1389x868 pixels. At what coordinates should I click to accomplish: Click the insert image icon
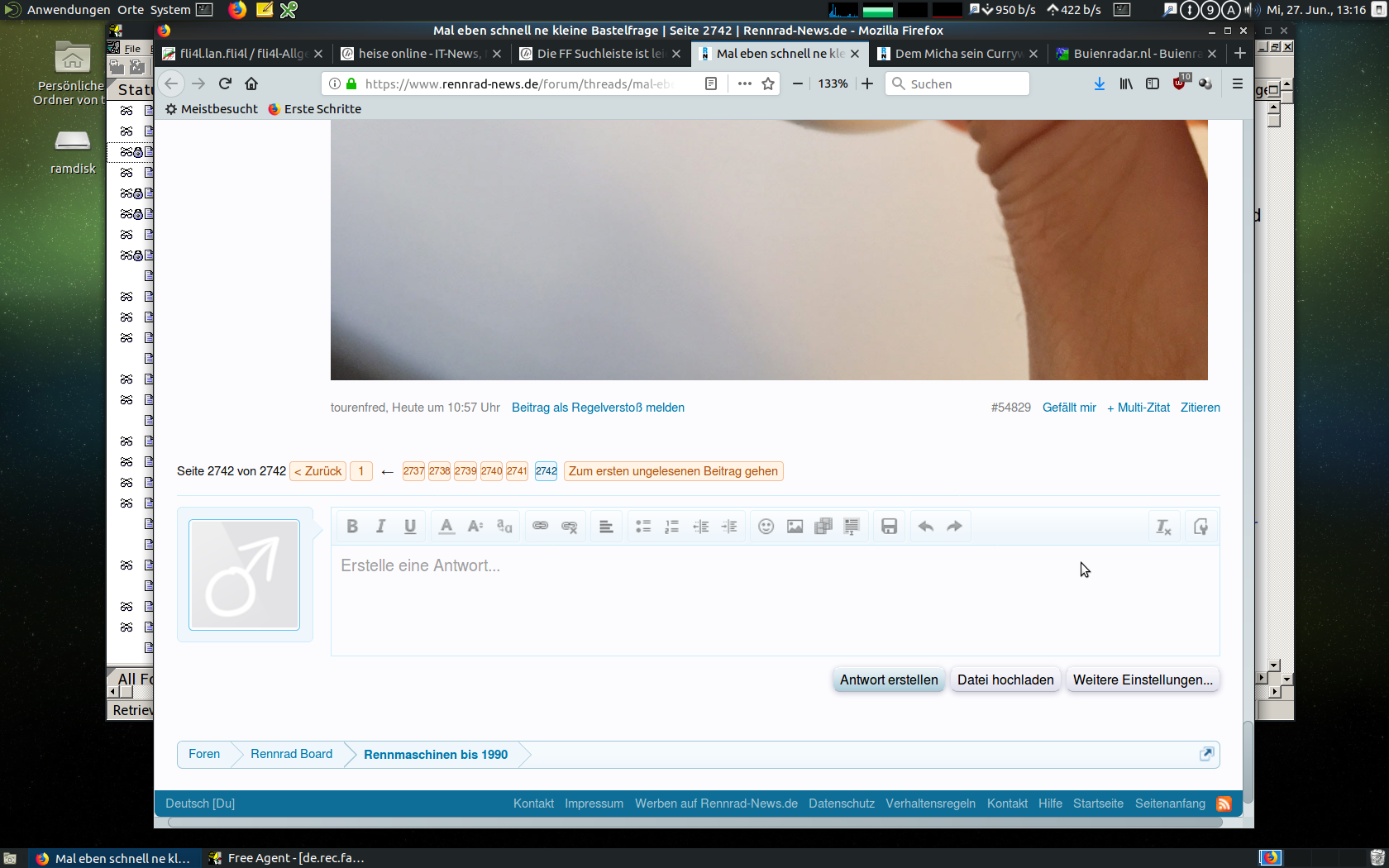tap(795, 527)
